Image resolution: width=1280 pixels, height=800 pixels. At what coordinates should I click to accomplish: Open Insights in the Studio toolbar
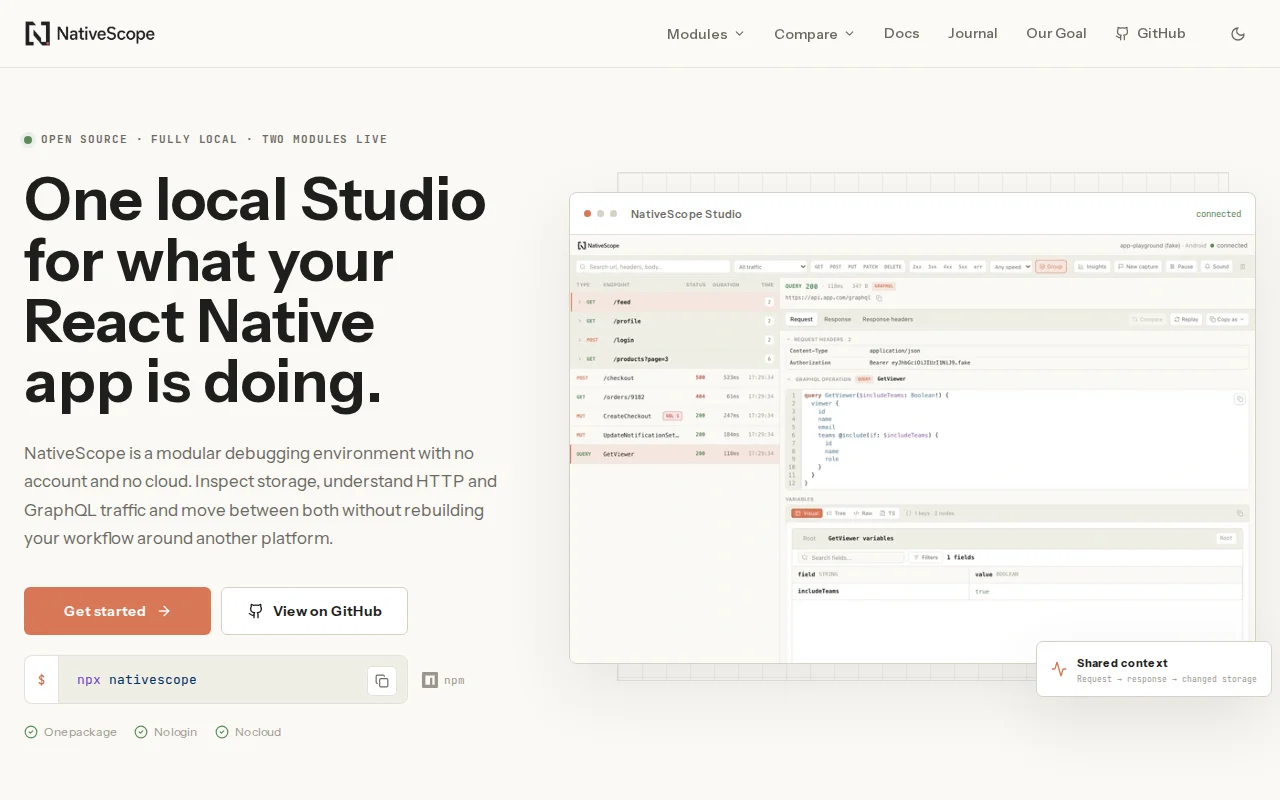(x=1092, y=267)
